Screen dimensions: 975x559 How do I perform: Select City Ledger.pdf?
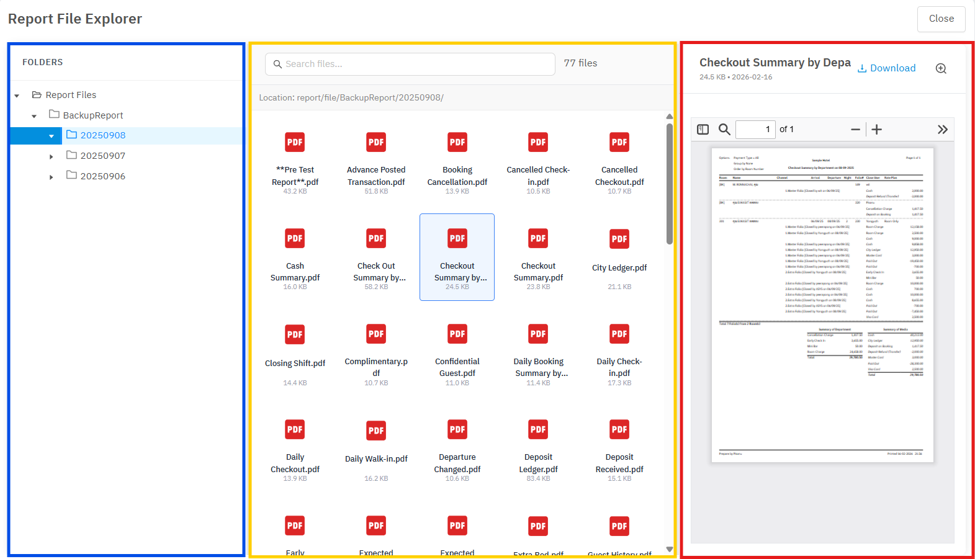pos(619,257)
